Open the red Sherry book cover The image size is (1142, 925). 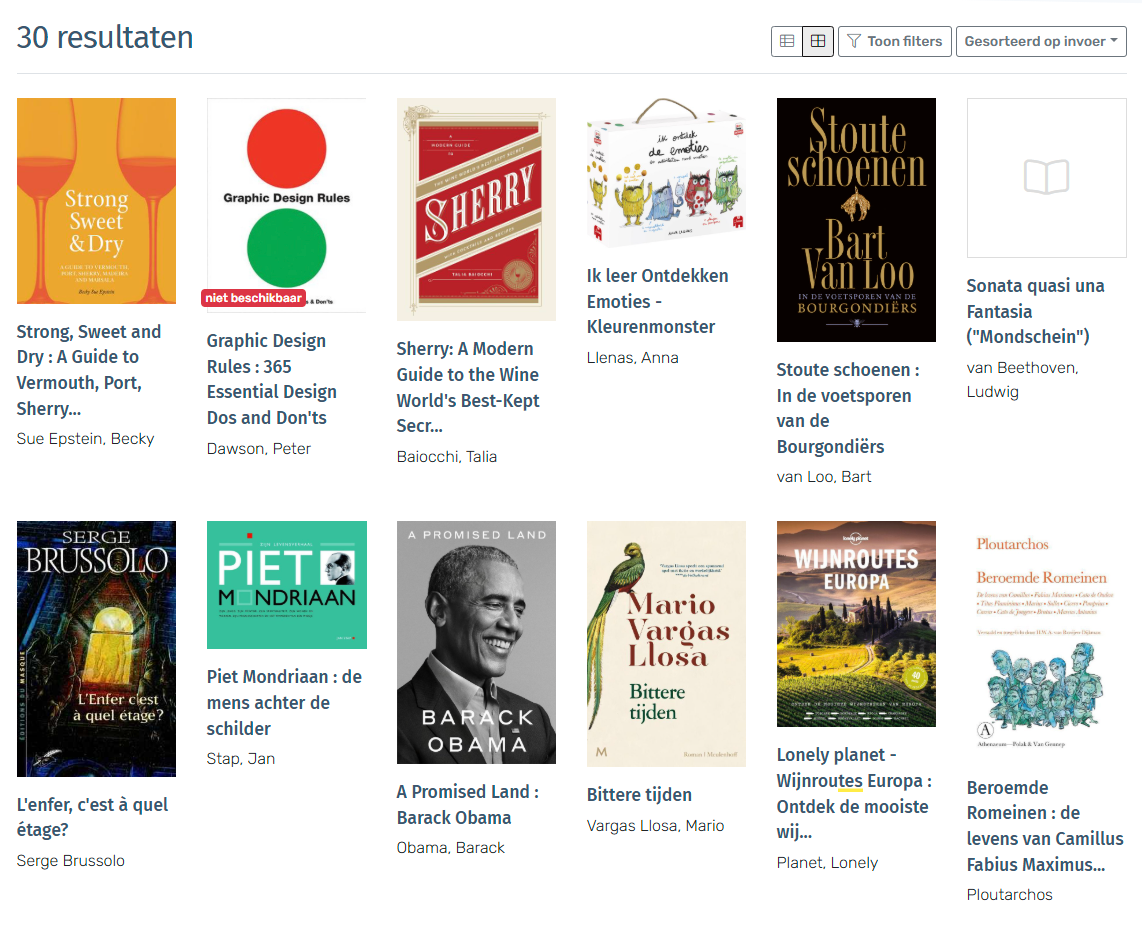476,209
